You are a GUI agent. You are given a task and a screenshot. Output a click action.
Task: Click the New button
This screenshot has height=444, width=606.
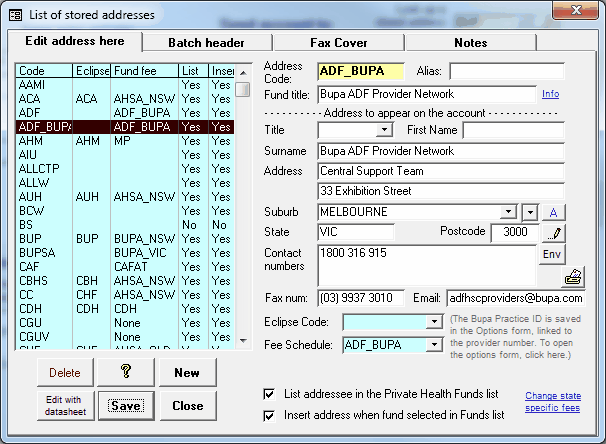click(187, 373)
